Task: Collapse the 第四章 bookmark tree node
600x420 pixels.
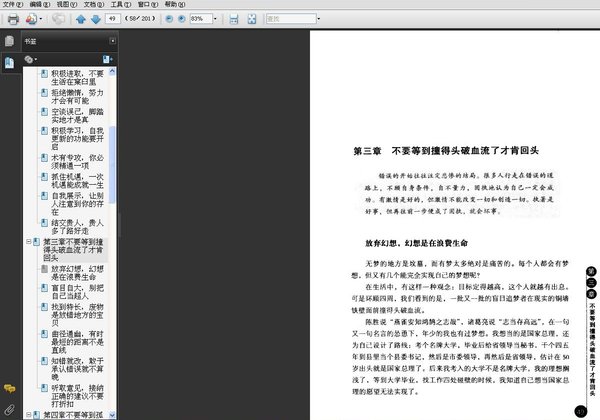Action: click(28, 414)
